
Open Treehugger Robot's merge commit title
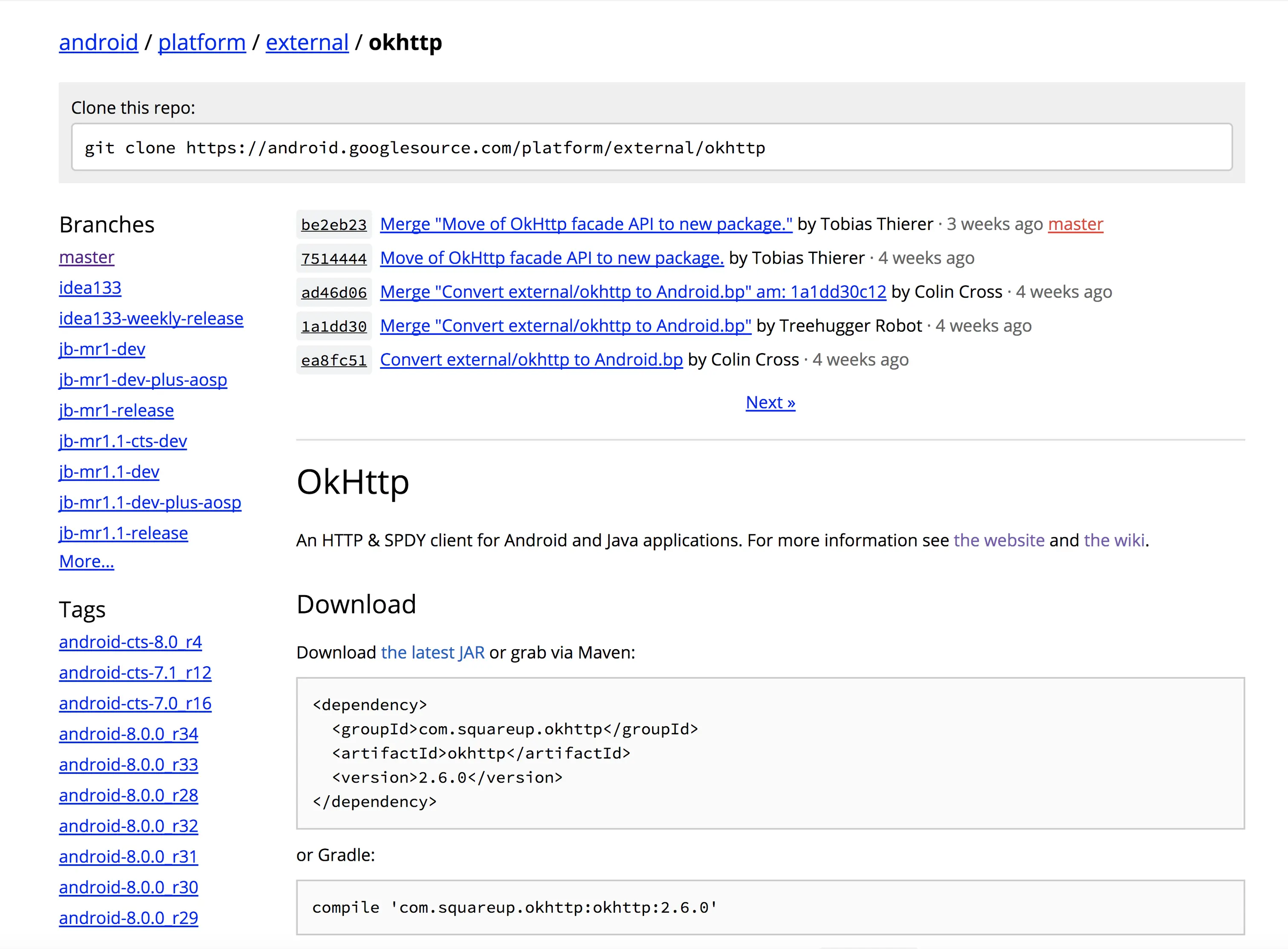point(565,326)
